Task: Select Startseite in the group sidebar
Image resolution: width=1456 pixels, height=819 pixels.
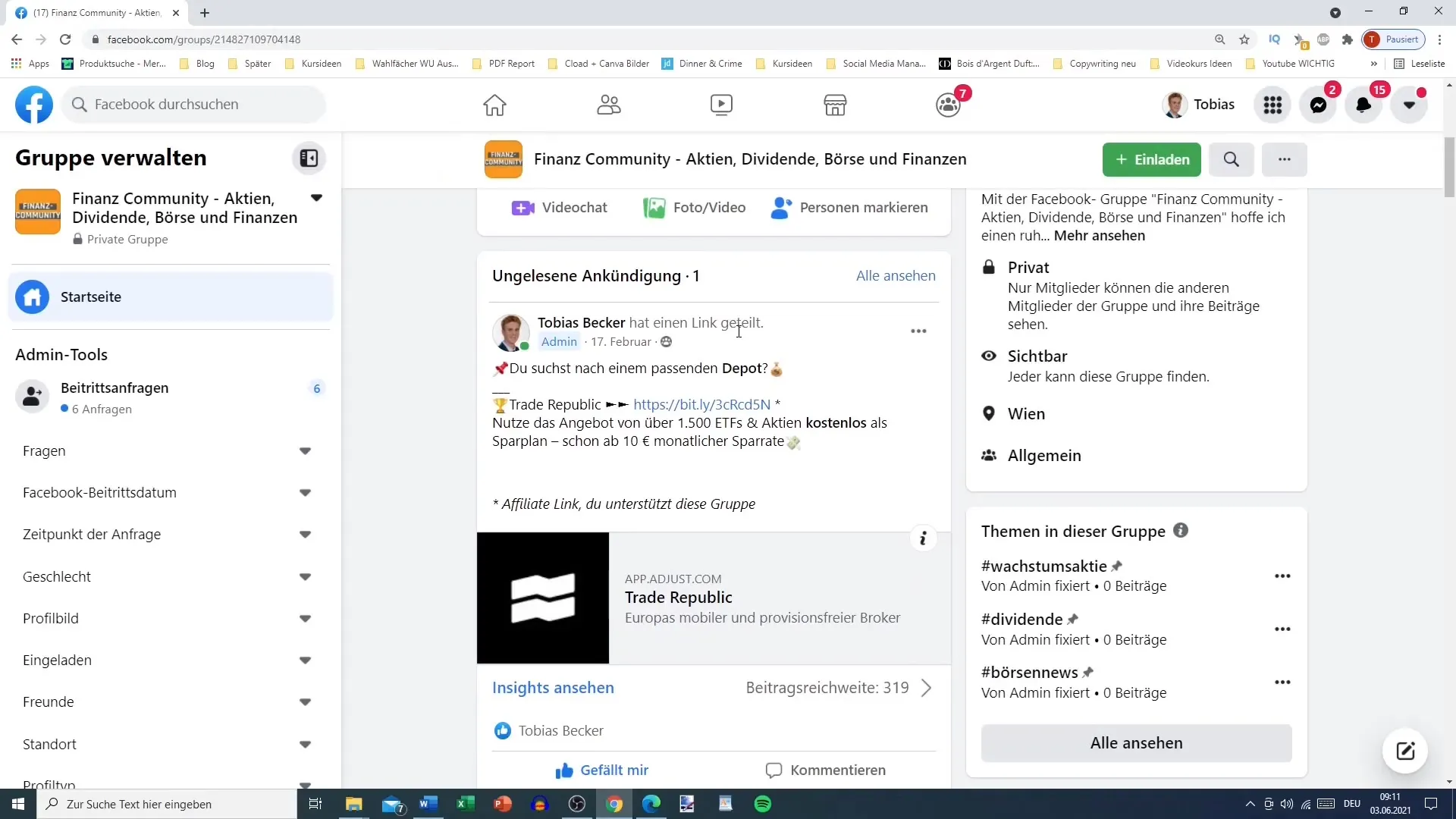Action: (x=171, y=297)
